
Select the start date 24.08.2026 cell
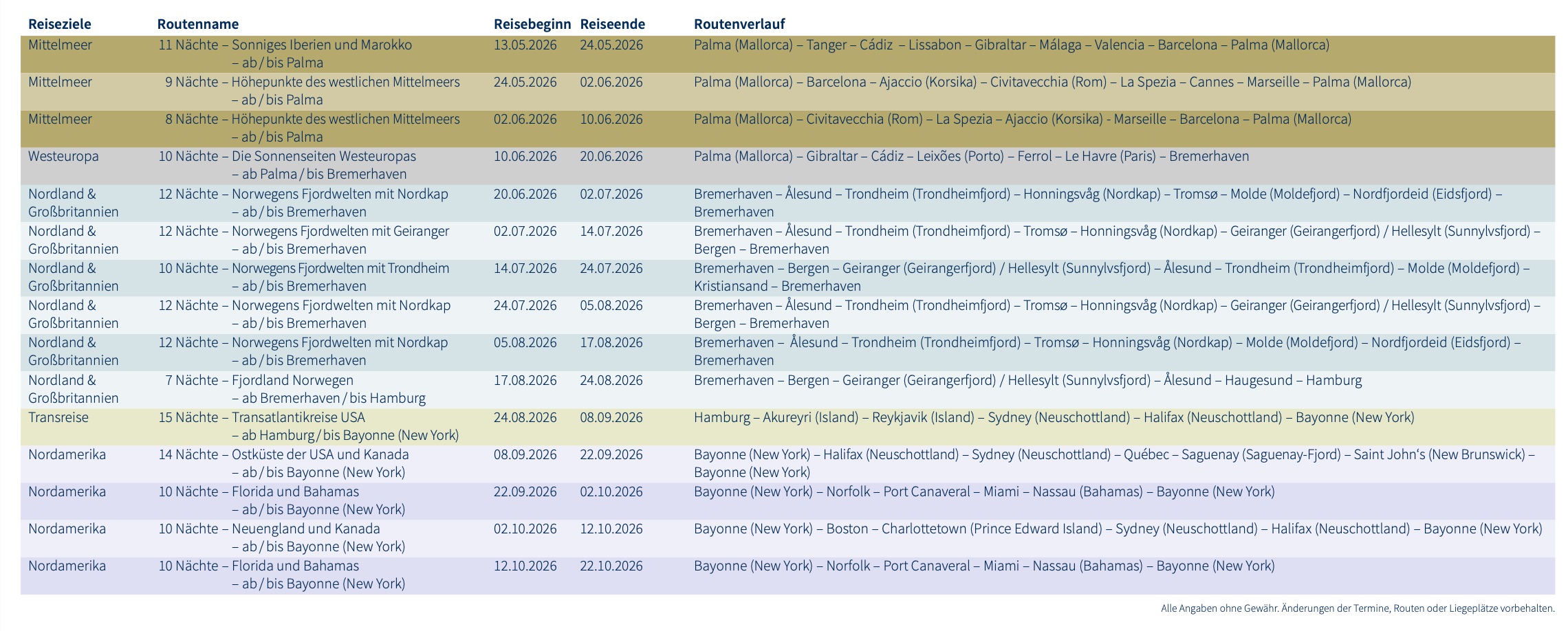click(x=525, y=418)
